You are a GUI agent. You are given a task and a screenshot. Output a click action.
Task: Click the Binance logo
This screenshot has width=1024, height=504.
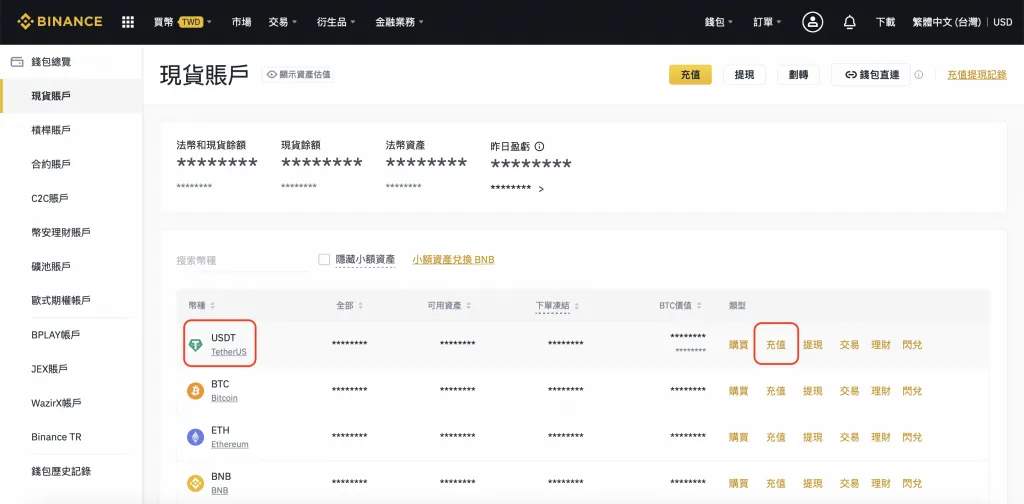(60, 21)
